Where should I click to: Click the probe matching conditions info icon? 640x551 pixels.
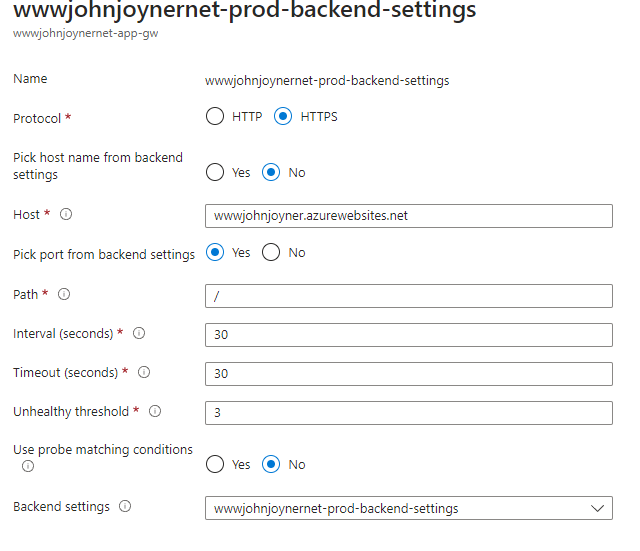[x=28, y=466]
